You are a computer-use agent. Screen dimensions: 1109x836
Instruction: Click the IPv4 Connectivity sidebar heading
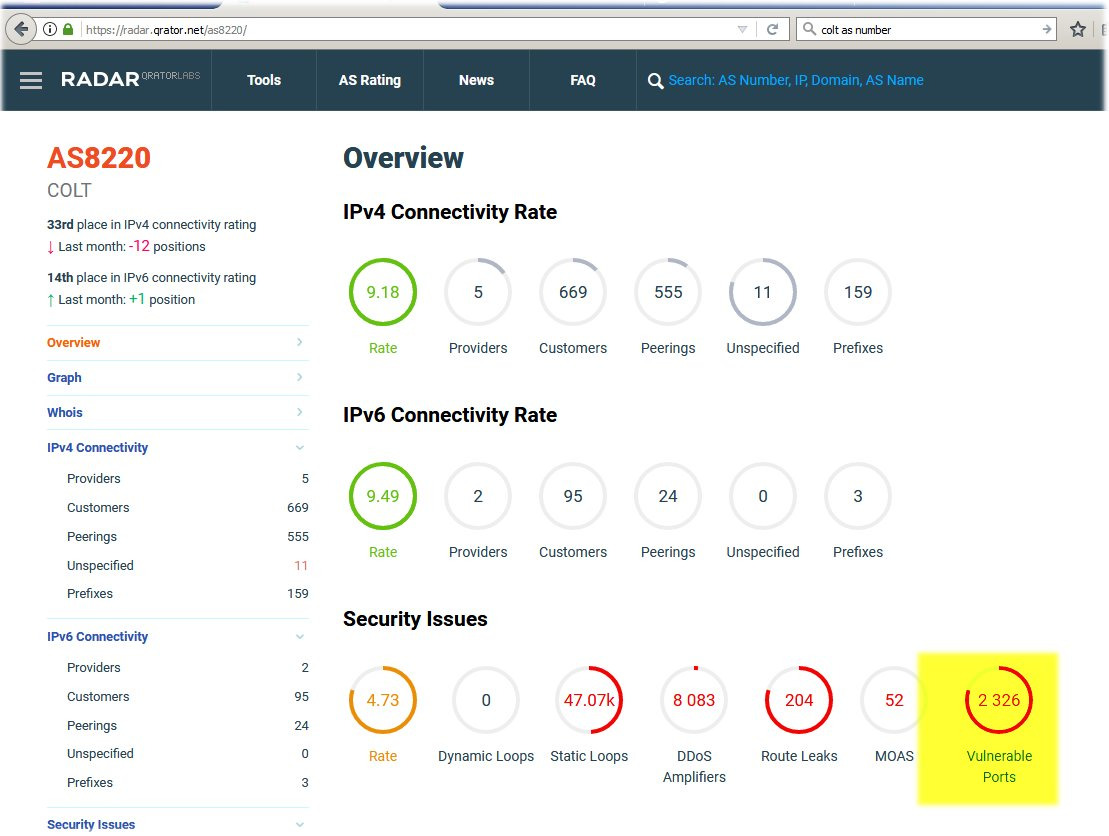[x=98, y=448]
